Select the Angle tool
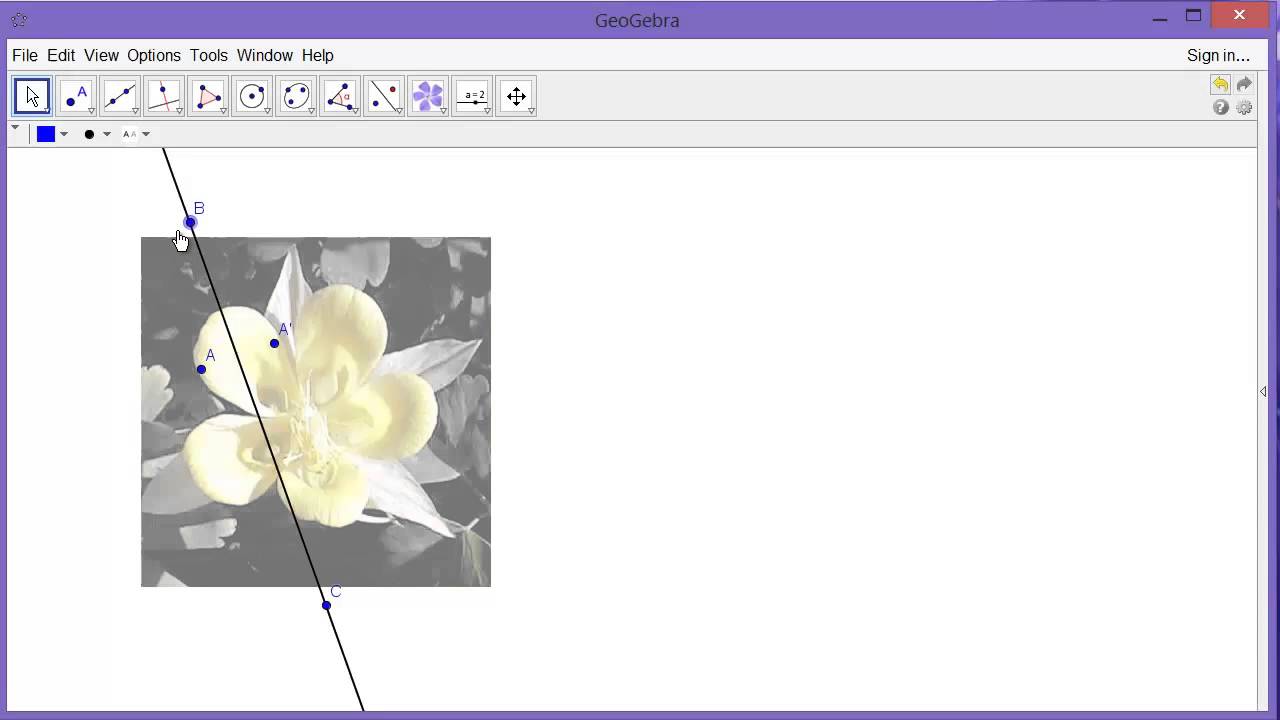Image resolution: width=1280 pixels, height=720 pixels. point(340,96)
